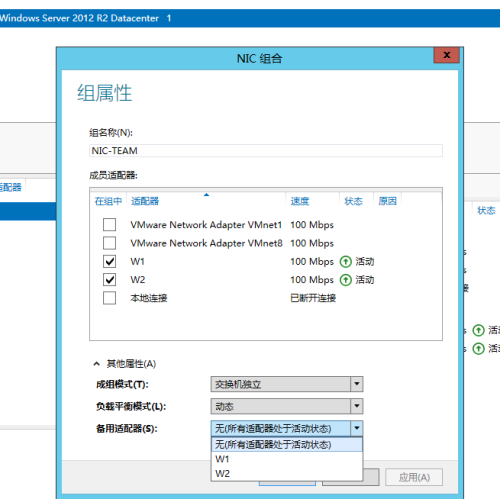Click the 备用适配器 dropdown arrow
This screenshot has width=500, height=499.
(x=357, y=428)
